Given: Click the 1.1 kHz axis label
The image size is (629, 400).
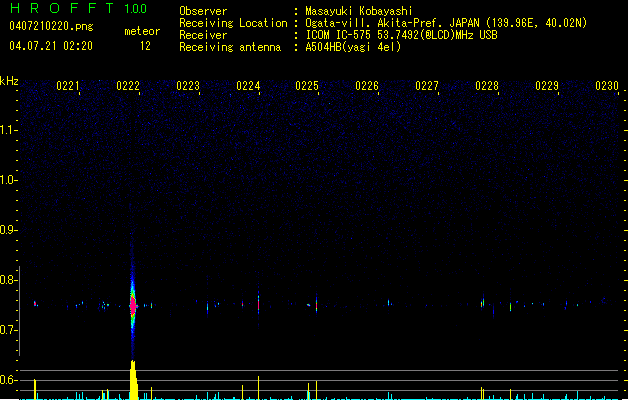Looking at the screenshot, I should click(x=8, y=130).
